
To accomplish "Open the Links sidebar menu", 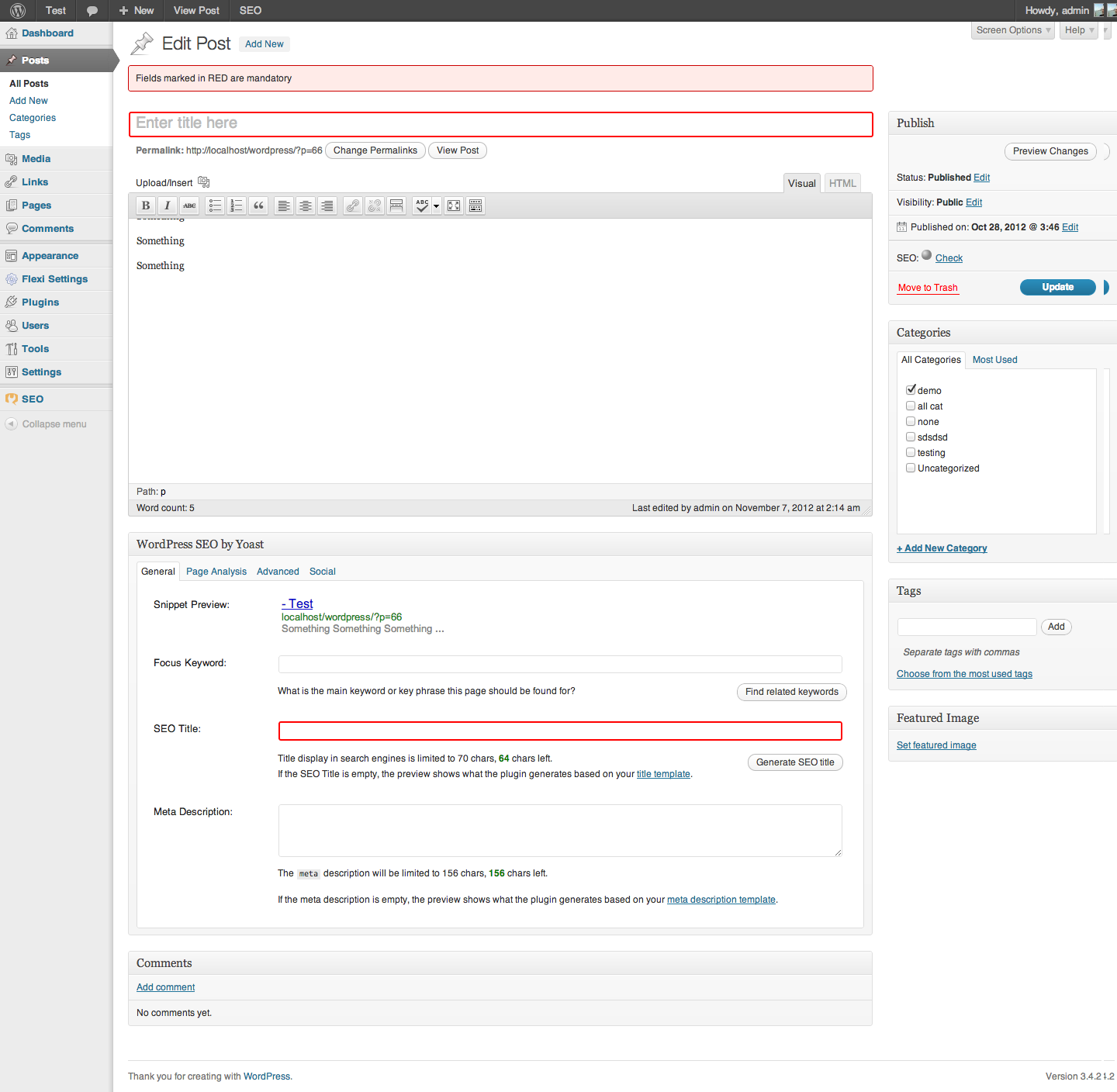I will coord(35,182).
